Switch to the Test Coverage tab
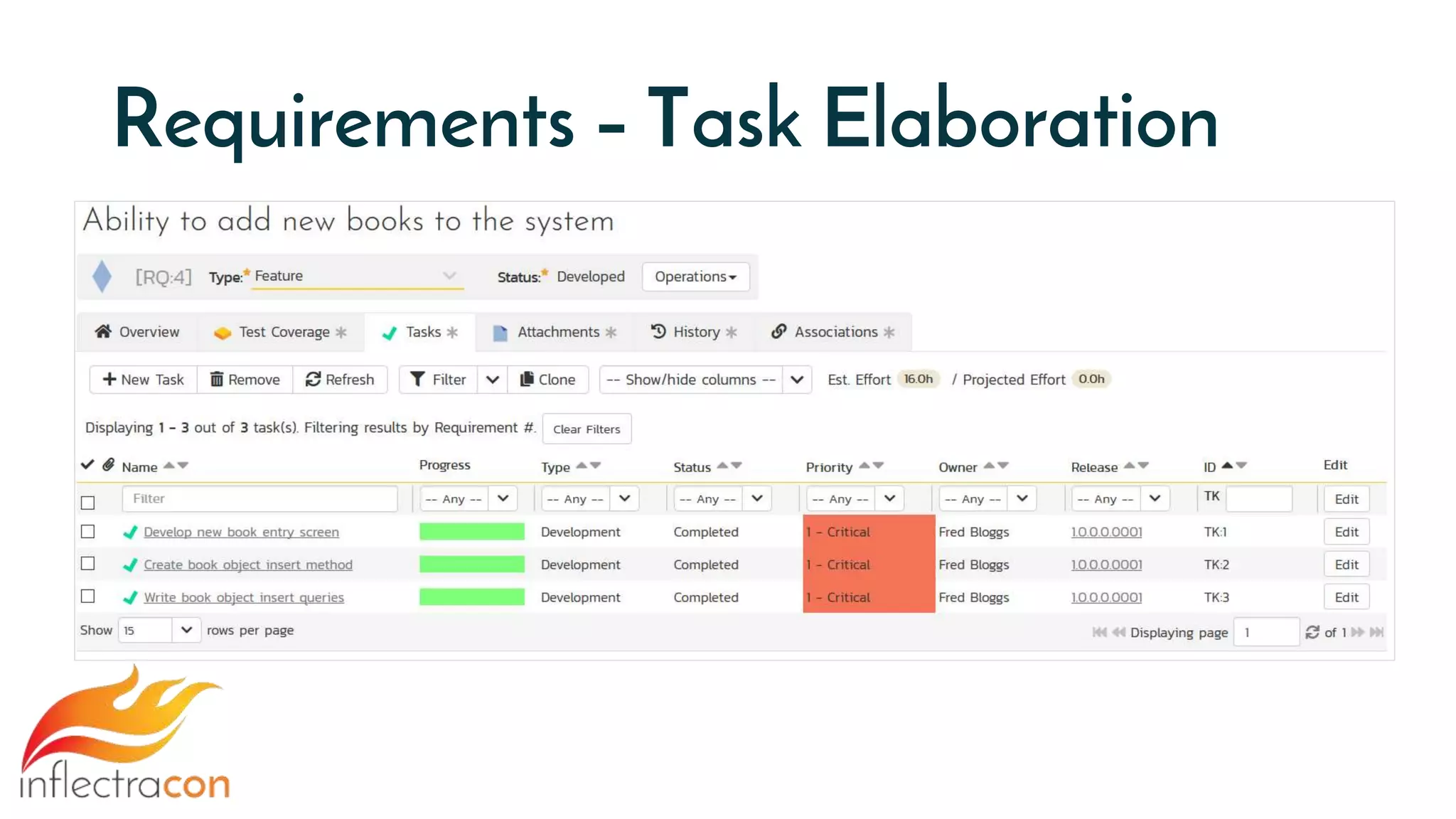 pos(280,332)
